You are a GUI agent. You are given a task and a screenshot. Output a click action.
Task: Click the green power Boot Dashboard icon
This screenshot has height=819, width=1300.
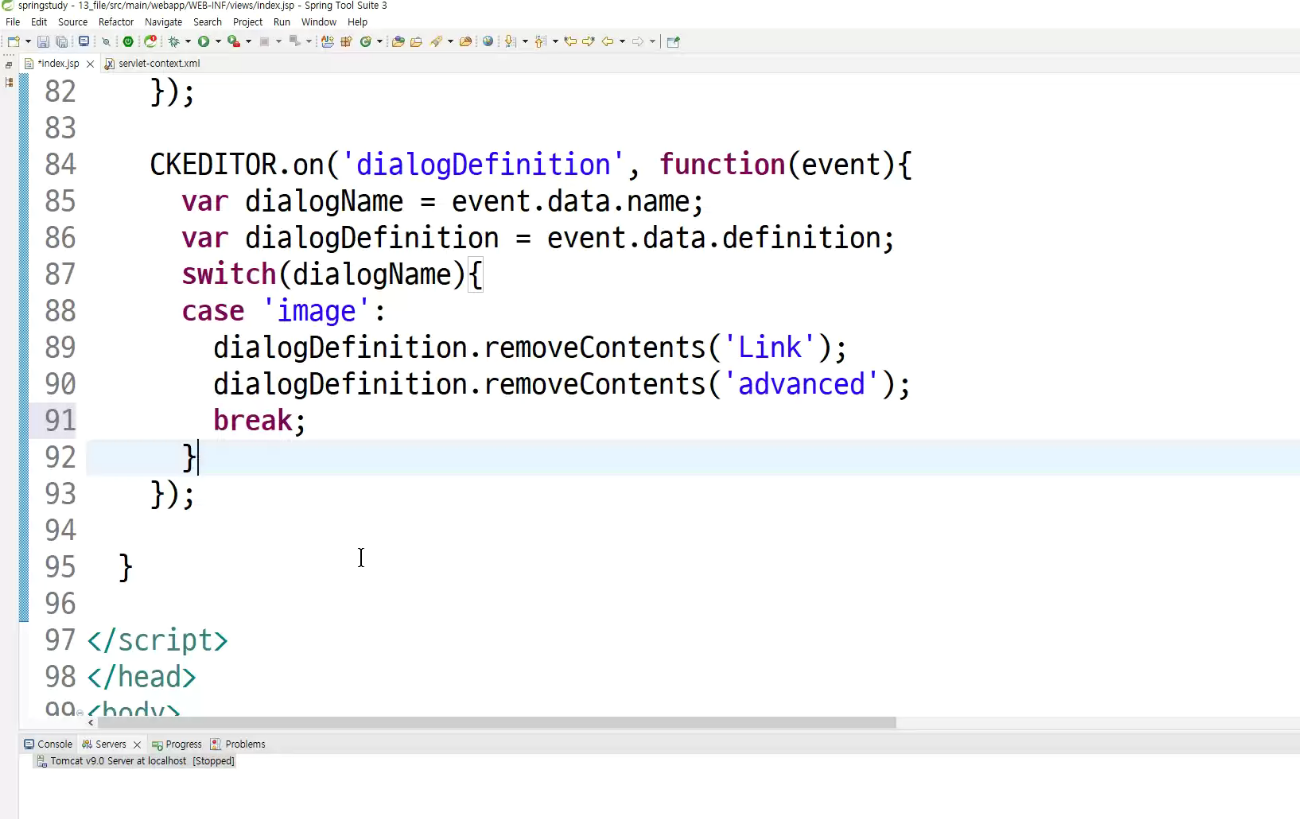tap(128, 42)
